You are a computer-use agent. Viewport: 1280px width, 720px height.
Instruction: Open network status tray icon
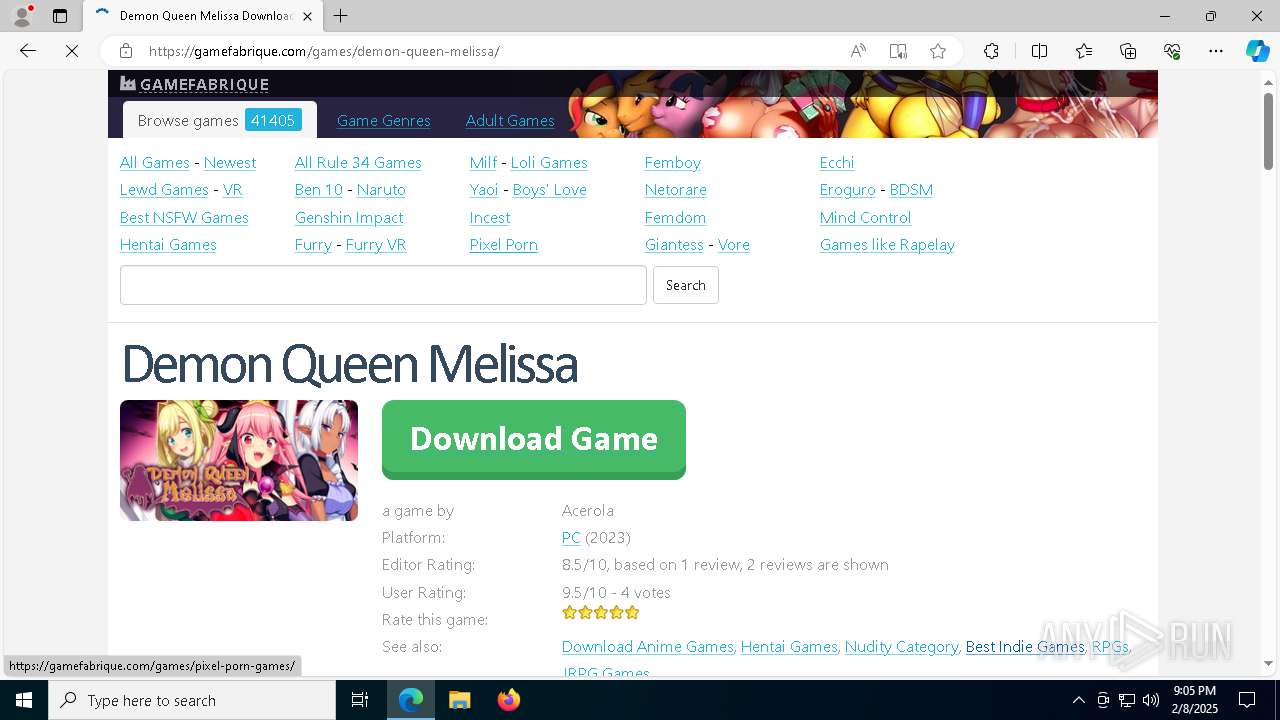coord(1127,700)
